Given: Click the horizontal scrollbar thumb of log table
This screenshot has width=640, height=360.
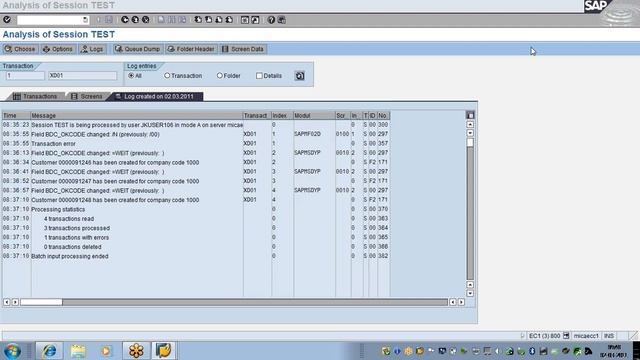Looking at the screenshot, I should [41, 302].
